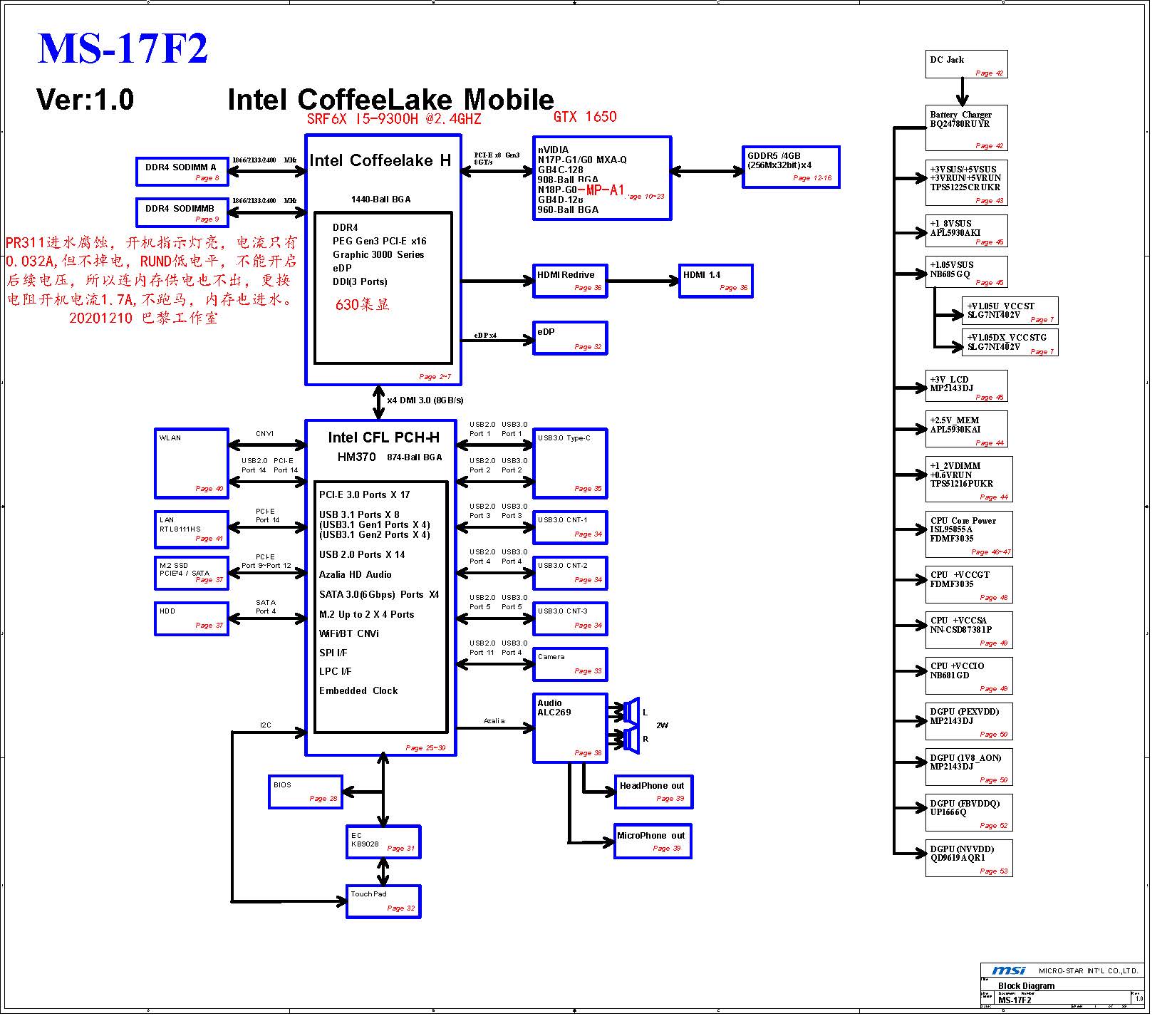Viewport: 1172px width, 1036px height.
Task: Click the Intel Coffeelake H block title
Action: [380, 161]
